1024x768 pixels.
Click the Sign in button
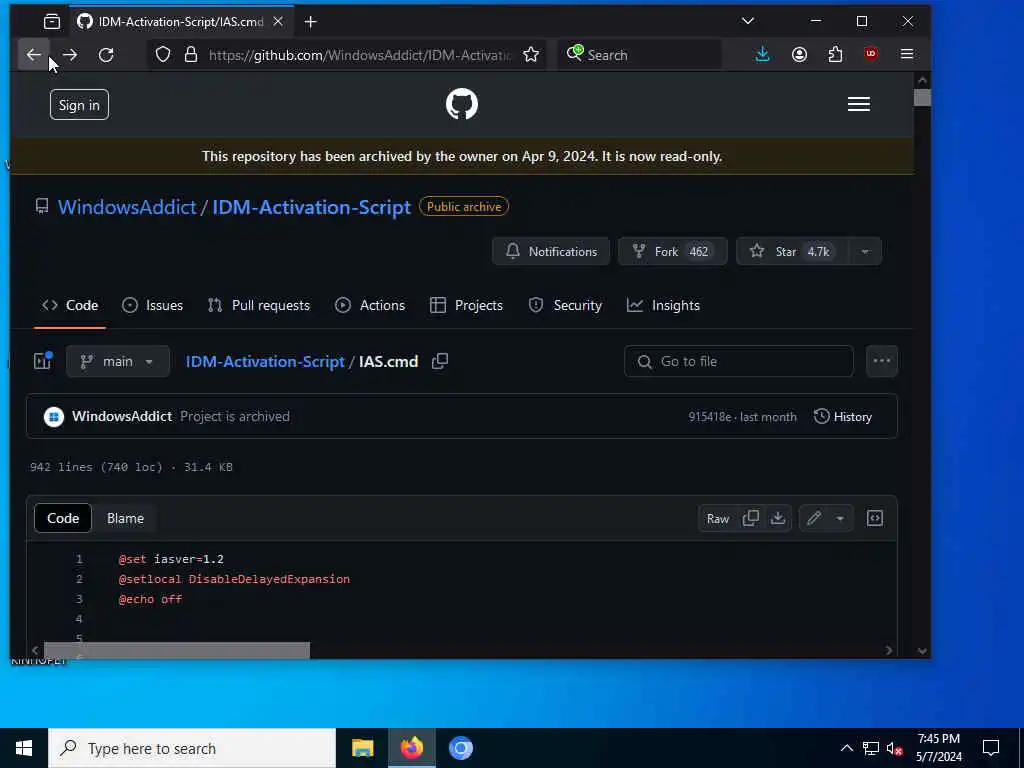click(79, 104)
